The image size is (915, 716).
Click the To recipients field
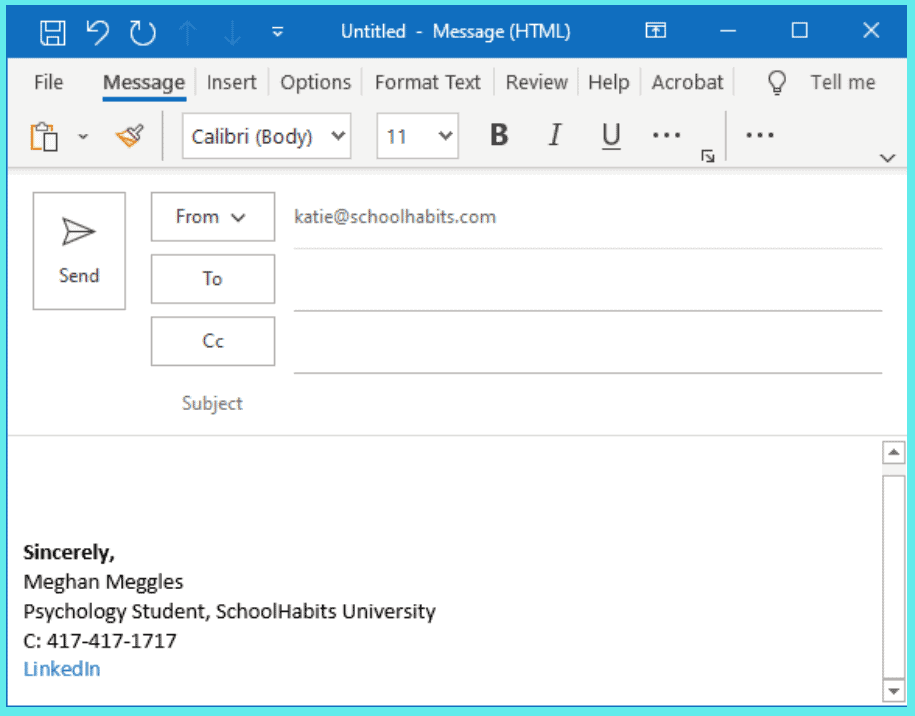(x=588, y=280)
